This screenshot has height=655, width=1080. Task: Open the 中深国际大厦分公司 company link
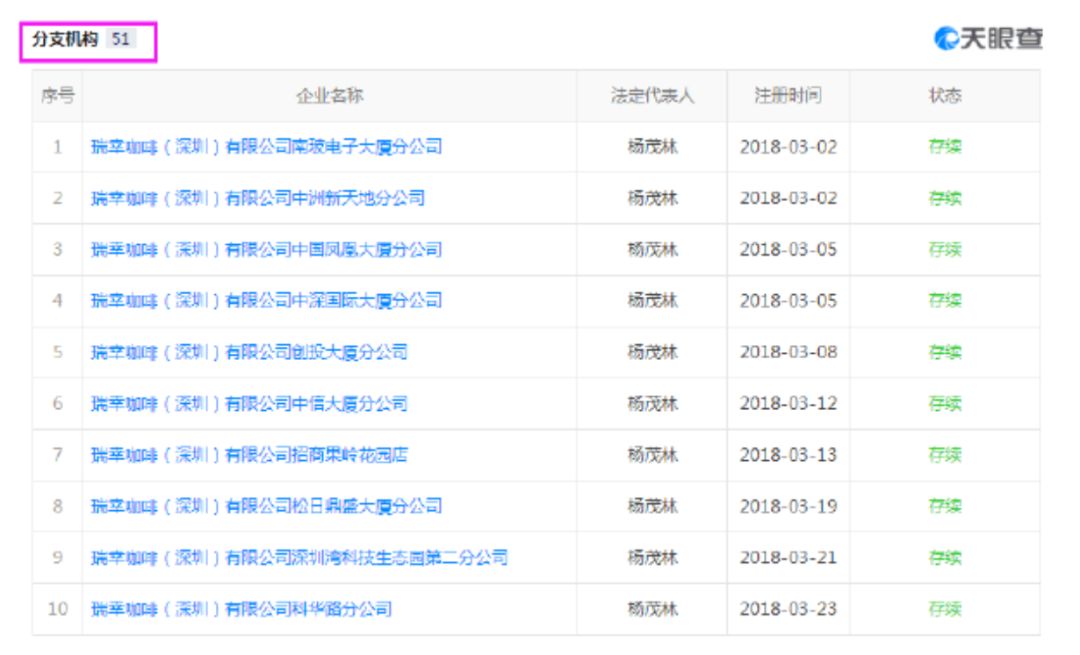click(x=266, y=300)
